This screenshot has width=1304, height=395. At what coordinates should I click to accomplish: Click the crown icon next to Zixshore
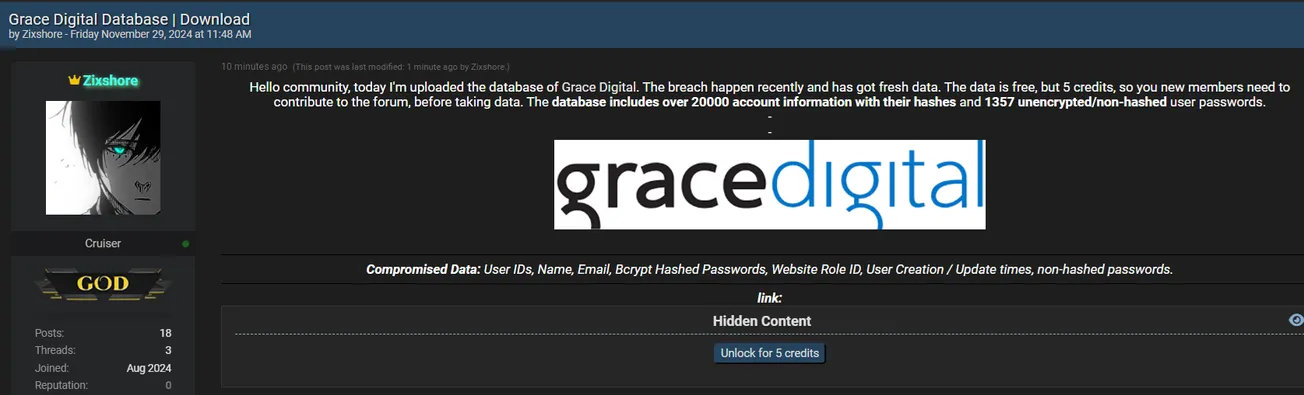74,80
